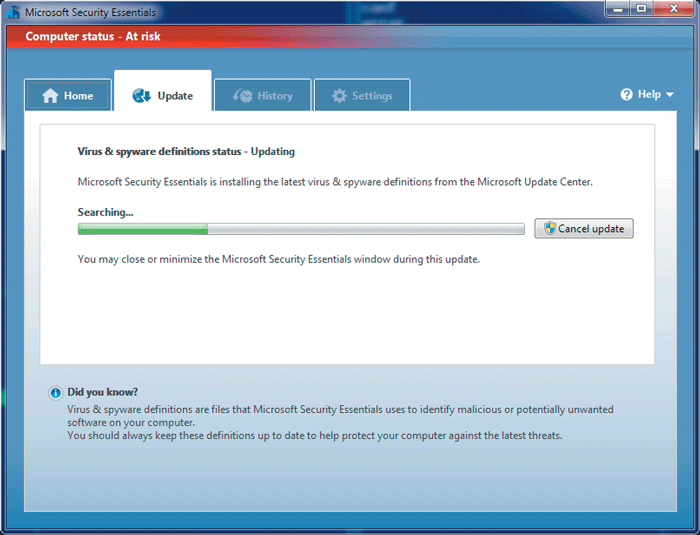This screenshot has width=700, height=535.
Task: Maximize the Security Essentials window
Action: (641, 9)
